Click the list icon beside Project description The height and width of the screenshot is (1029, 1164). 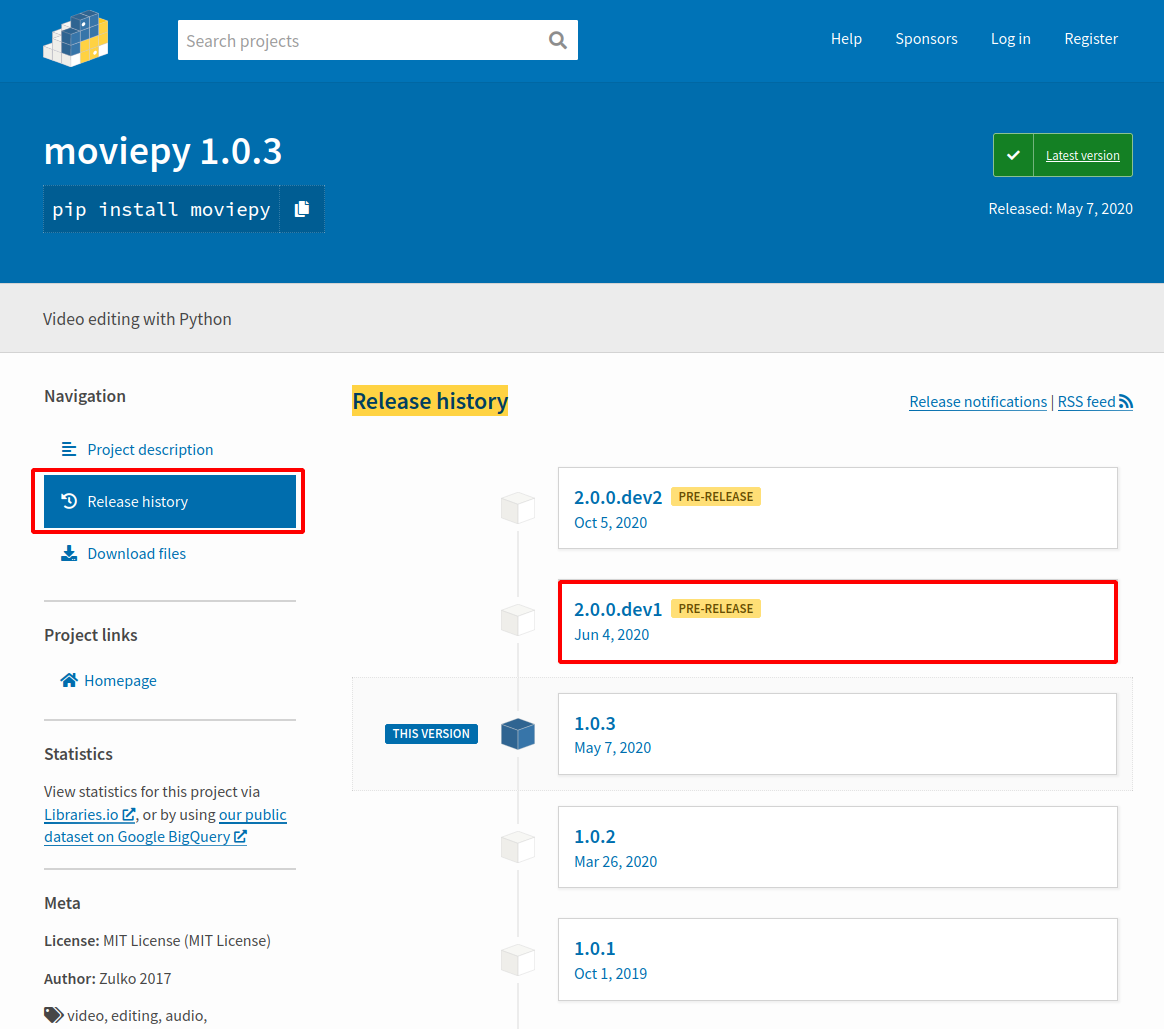click(x=68, y=448)
